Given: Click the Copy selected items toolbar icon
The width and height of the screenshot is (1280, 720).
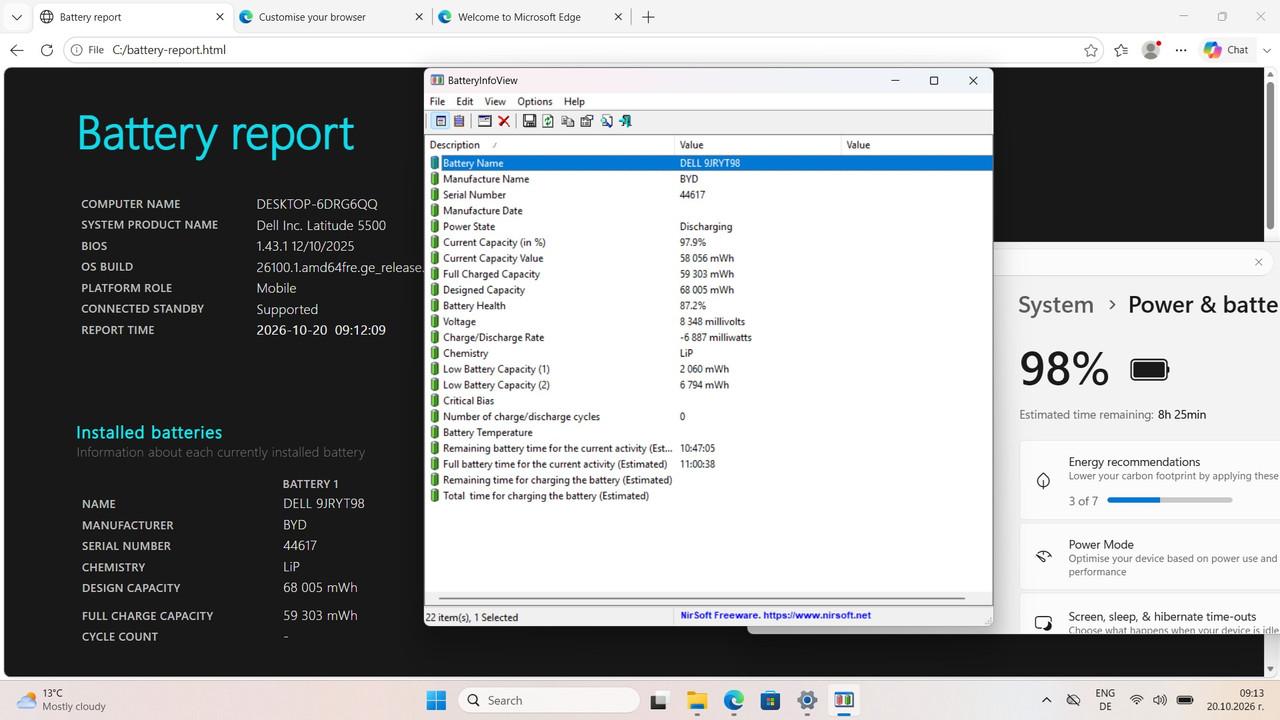Looking at the screenshot, I should click(x=567, y=121).
